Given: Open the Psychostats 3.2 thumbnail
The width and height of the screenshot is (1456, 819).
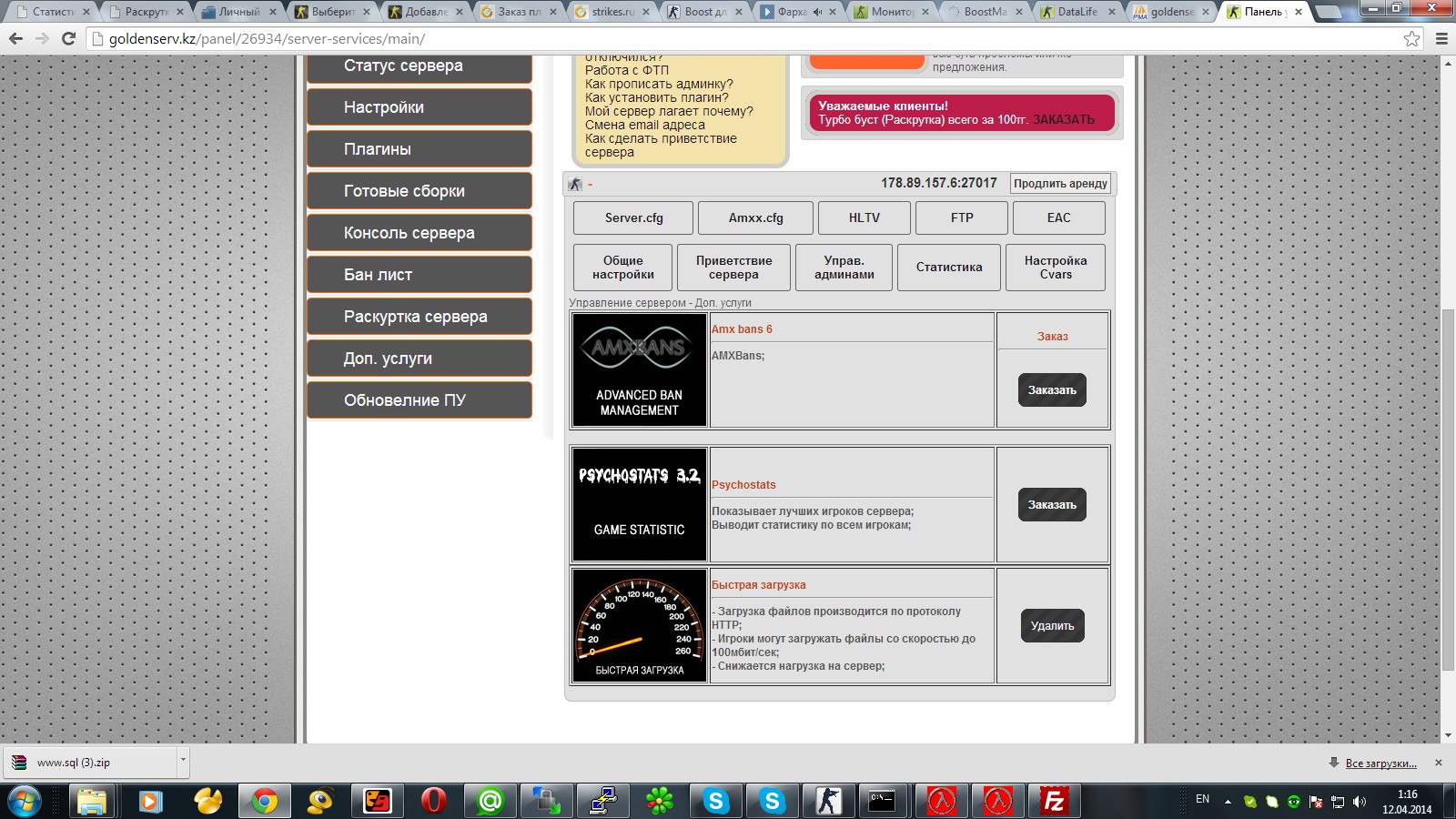Looking at the screenshot, I should [x=639, y=504].
